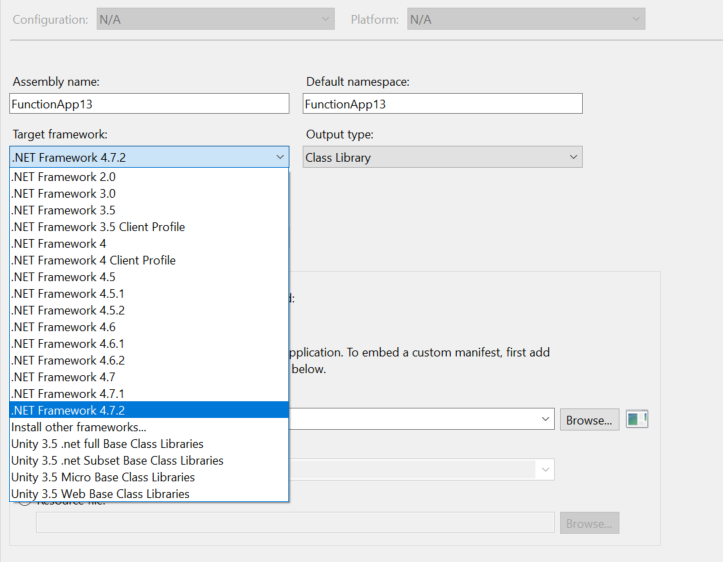The width and height of the screenshot is (723, 562).
Task: Pick Unity 3.5 Micro Base Class Libraries
Action: tap(149, 477)
